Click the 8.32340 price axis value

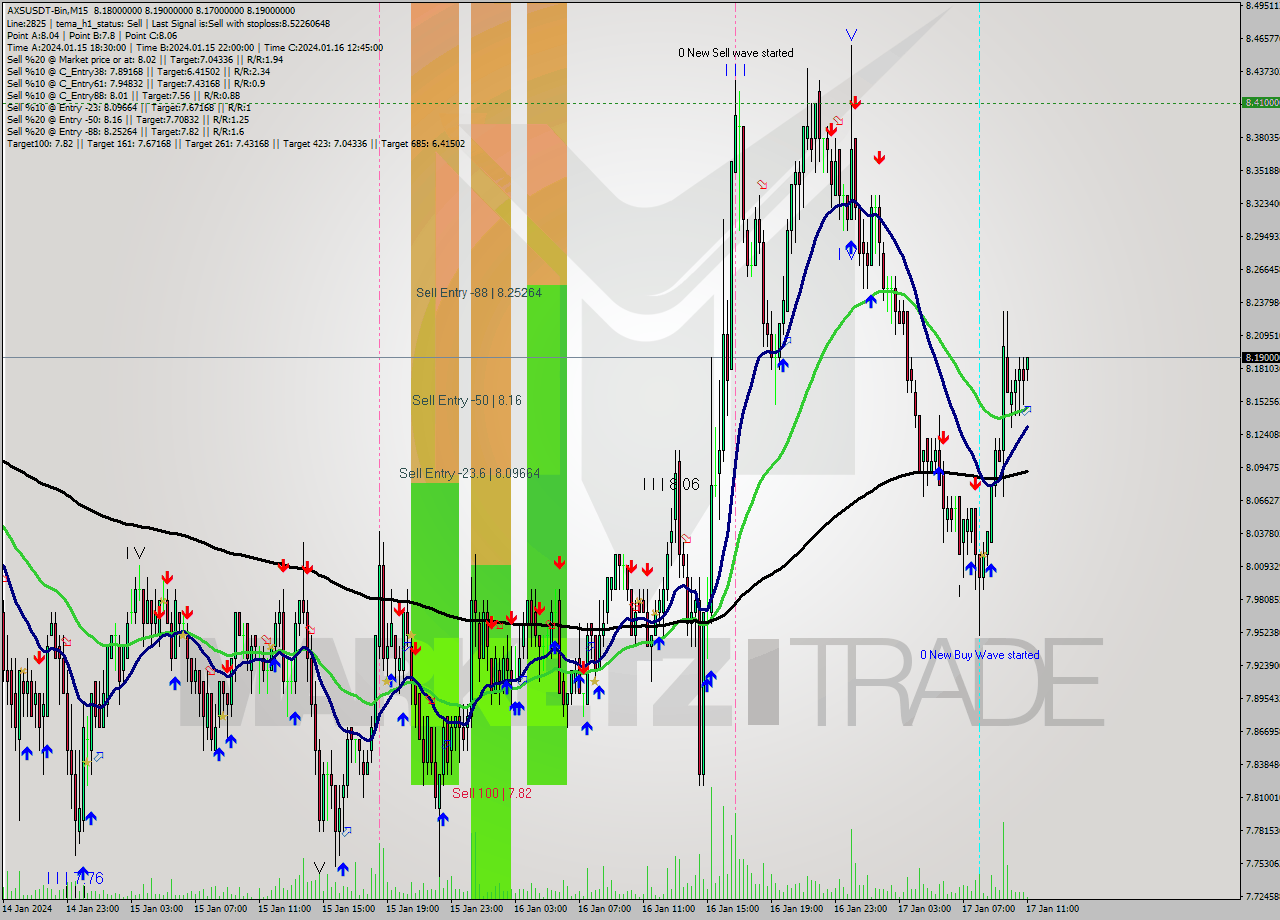1262,203
